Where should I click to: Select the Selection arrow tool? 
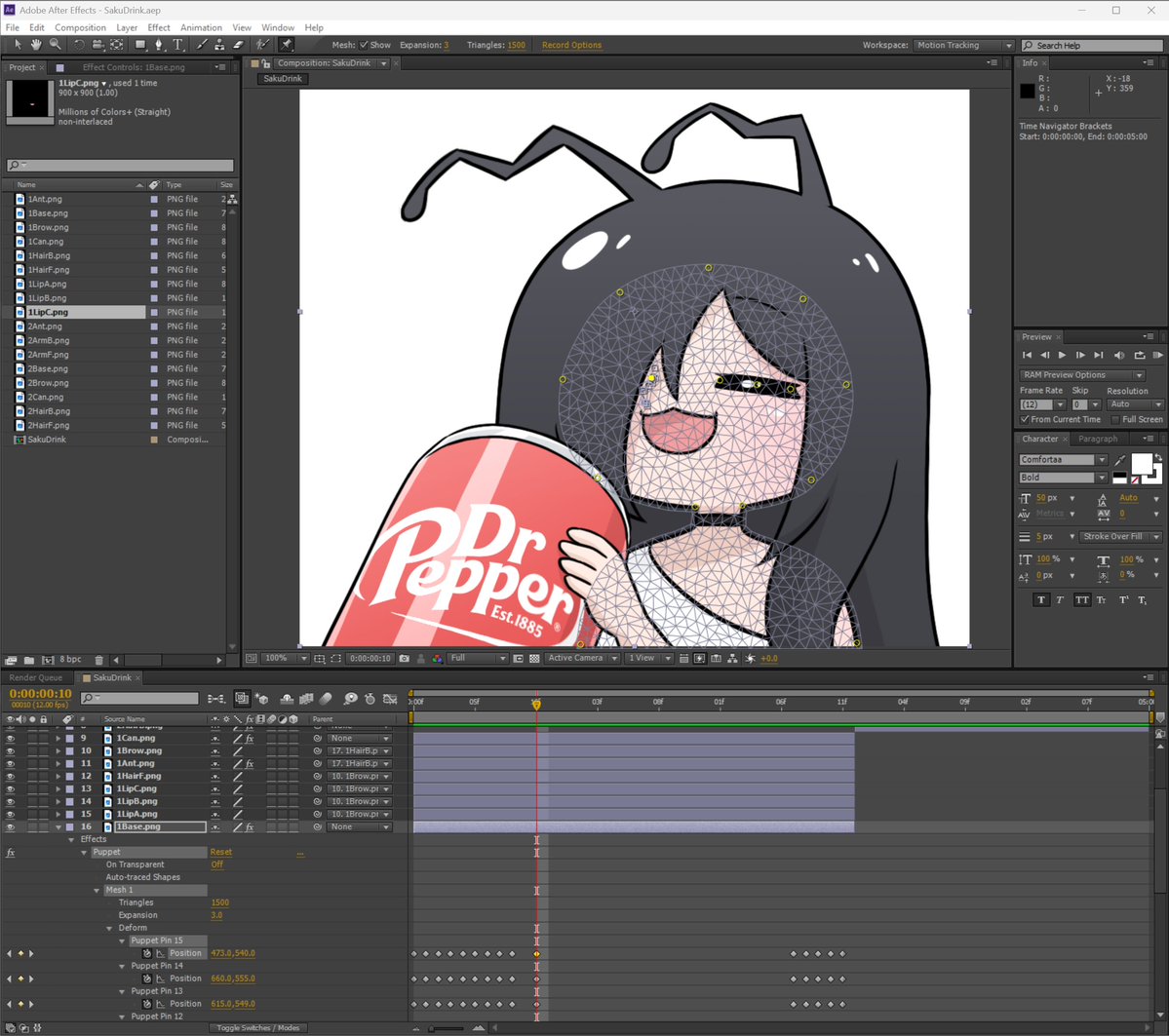18,45
